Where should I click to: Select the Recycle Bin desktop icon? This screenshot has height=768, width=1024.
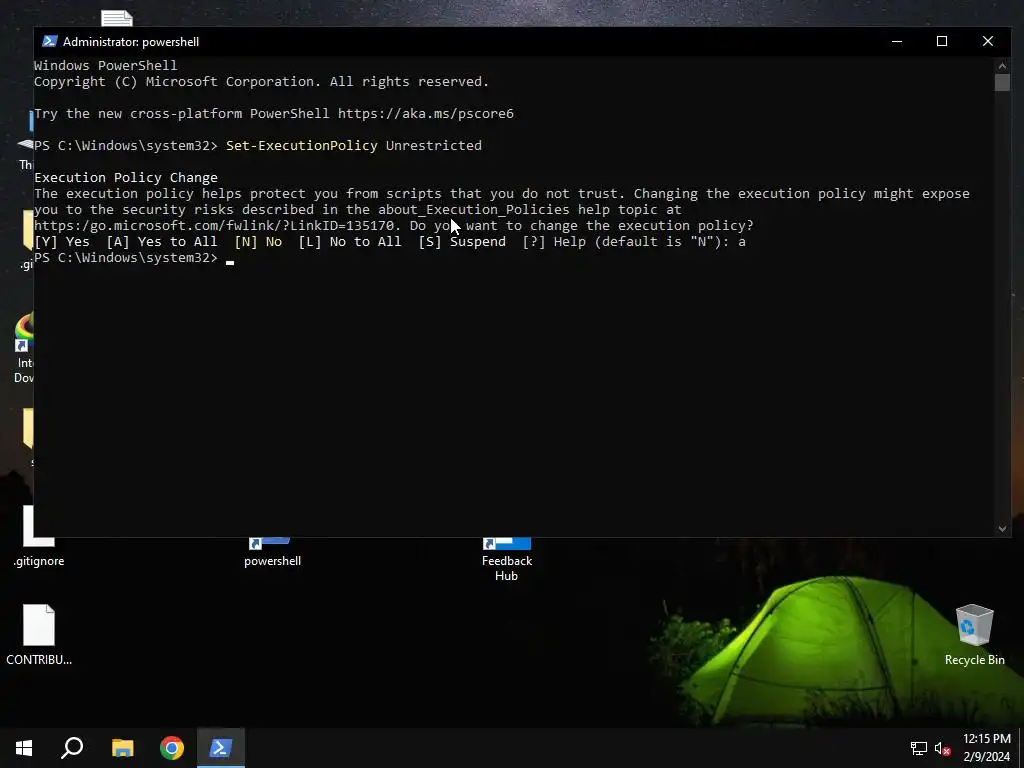[x=974, y=634]
